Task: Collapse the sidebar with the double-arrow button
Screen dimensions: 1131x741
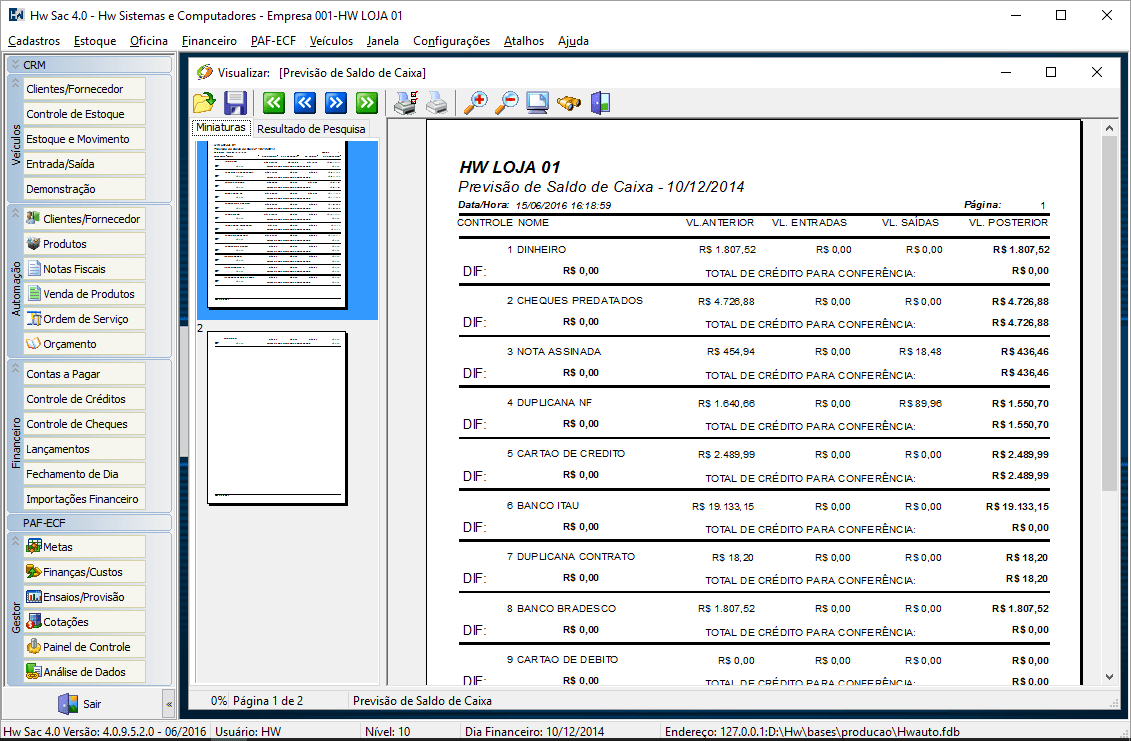Action: (168, 704)
